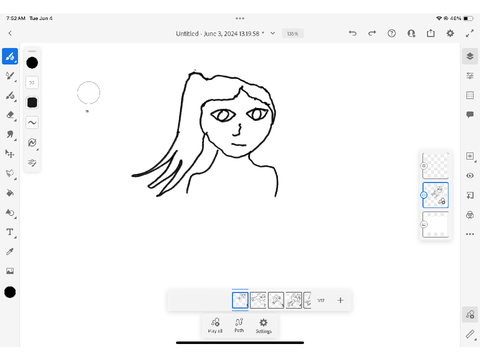Redo the last action
This screenshot has height=360, width=480.
coord(372,33)
